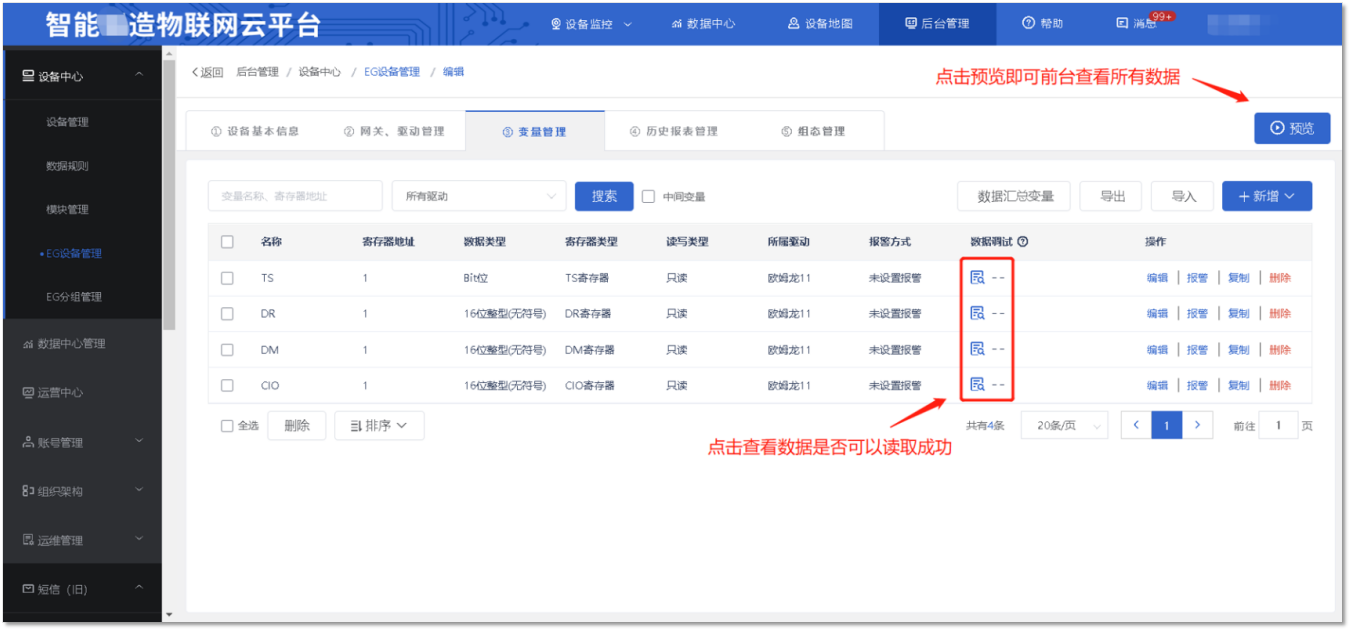Click the 预览 preview button
Viewport: 1351px width, 631px height.
click(1292, 128)
